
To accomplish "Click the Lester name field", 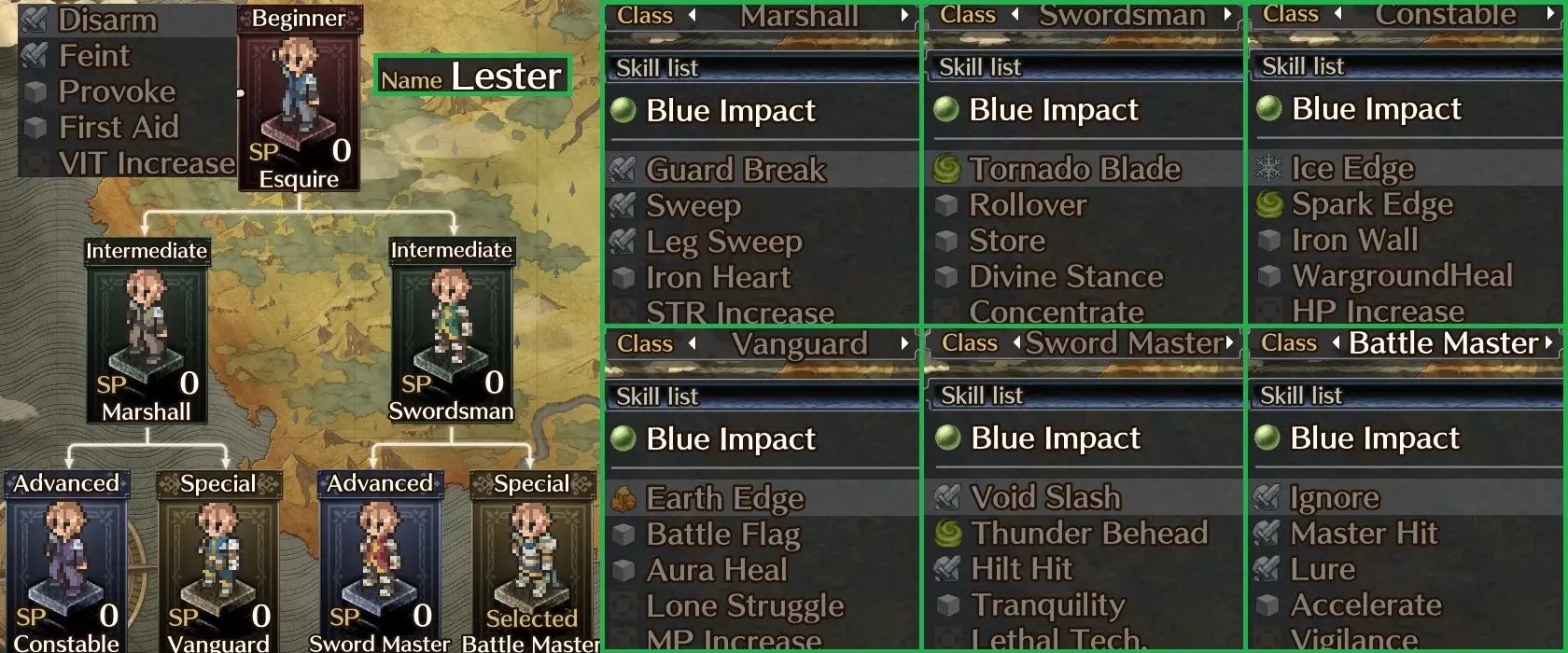I will 472,75.
